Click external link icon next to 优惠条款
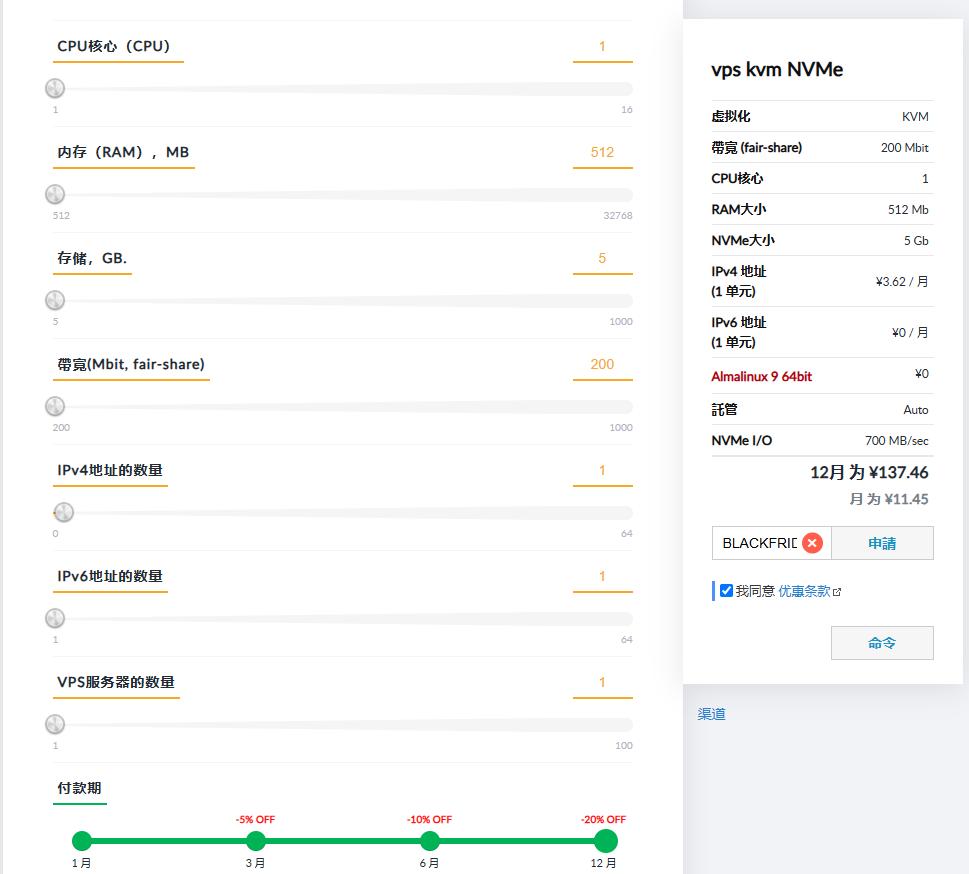This screenshot has width=969, height=874. coord(837,592)
